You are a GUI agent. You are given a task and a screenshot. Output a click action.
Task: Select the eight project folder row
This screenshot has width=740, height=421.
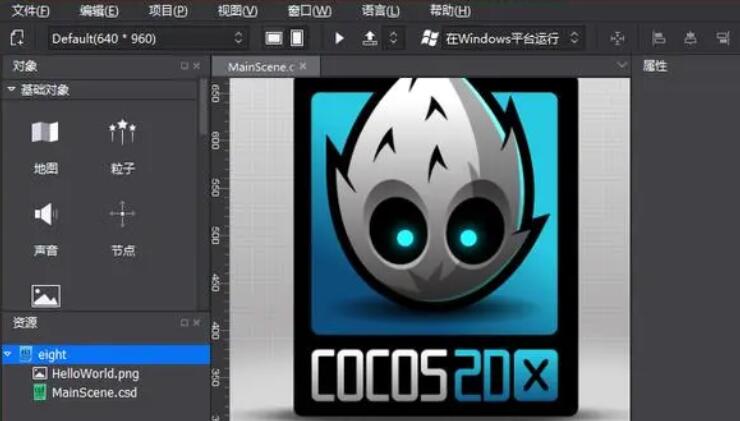coord(106,354)
